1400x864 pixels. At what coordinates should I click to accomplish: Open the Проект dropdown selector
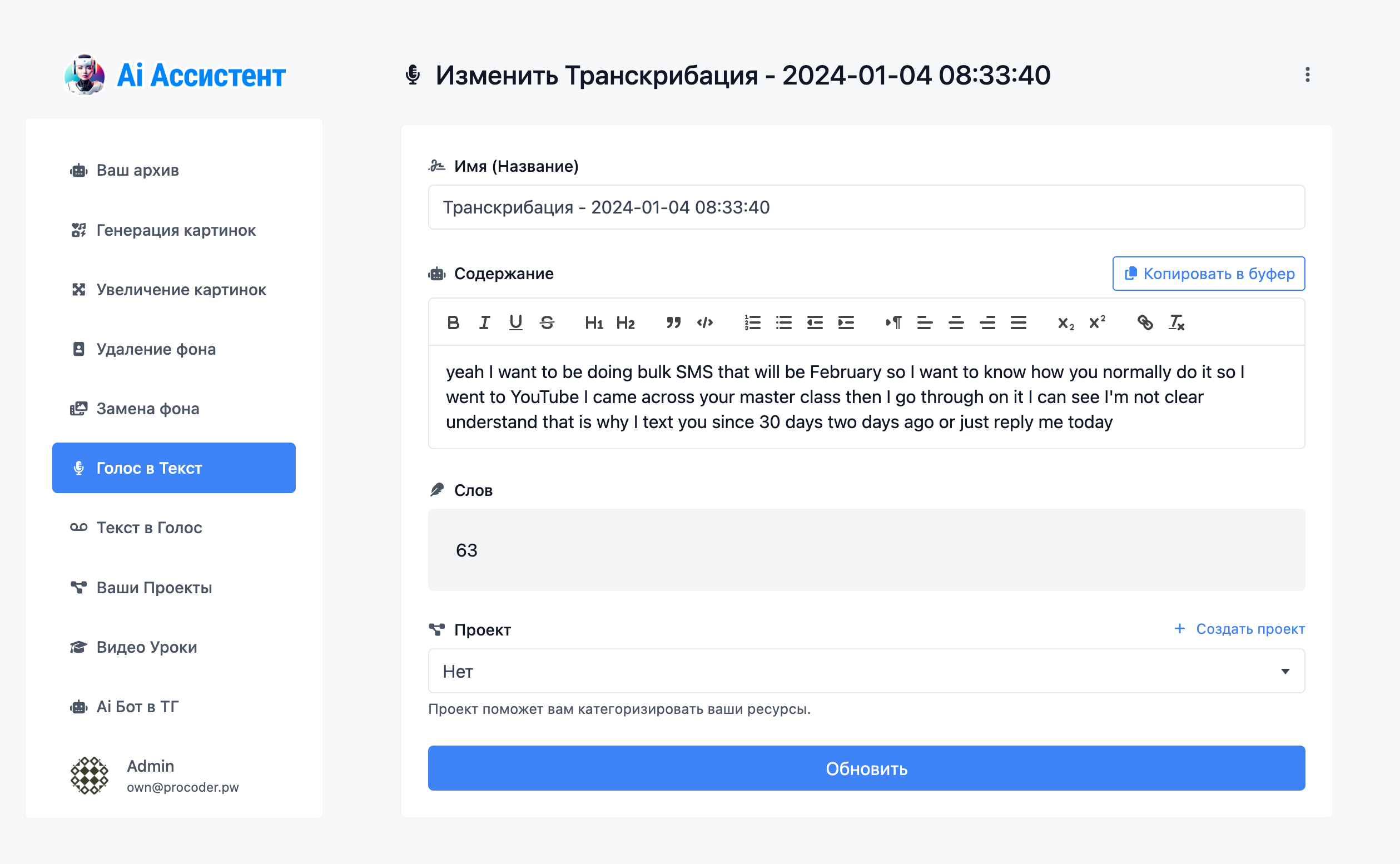866,671
